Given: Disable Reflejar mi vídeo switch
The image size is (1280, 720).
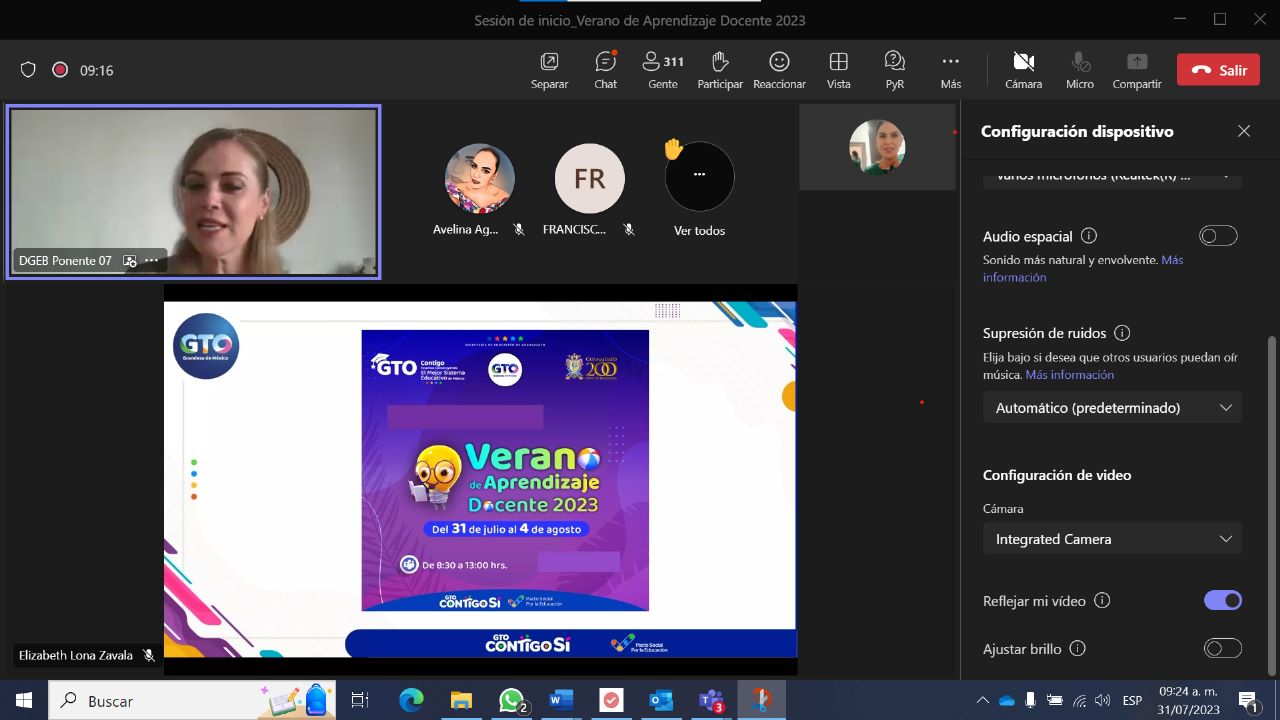Looking at the screenshot, I should [1222, 600].
